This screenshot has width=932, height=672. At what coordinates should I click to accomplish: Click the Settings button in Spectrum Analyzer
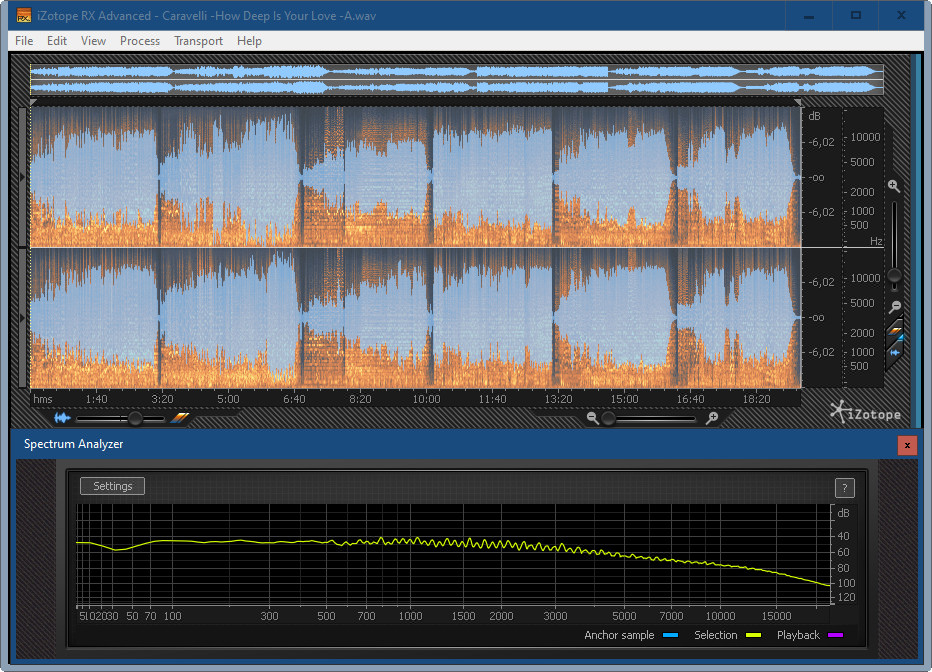coord(113,486)
